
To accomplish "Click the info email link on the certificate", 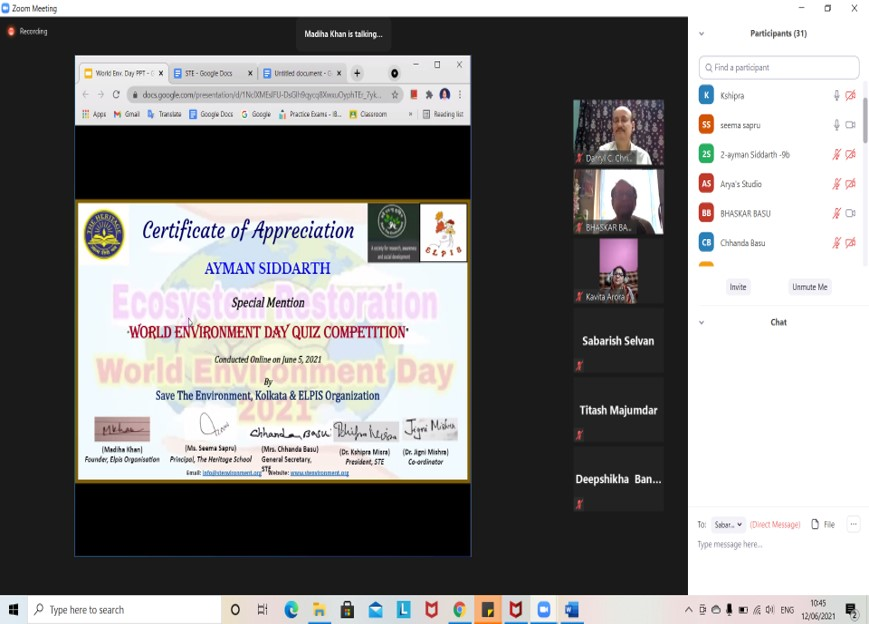I will pos(232,473).
